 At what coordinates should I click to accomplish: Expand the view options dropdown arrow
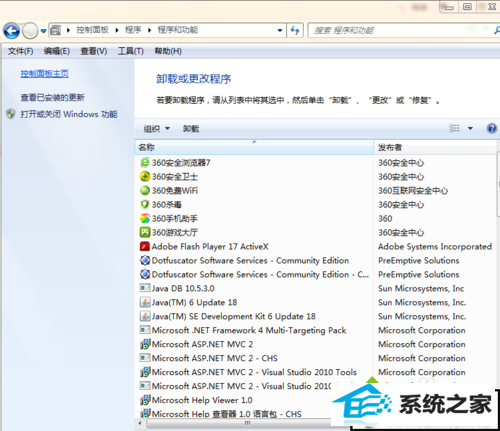tap(470, 128)
